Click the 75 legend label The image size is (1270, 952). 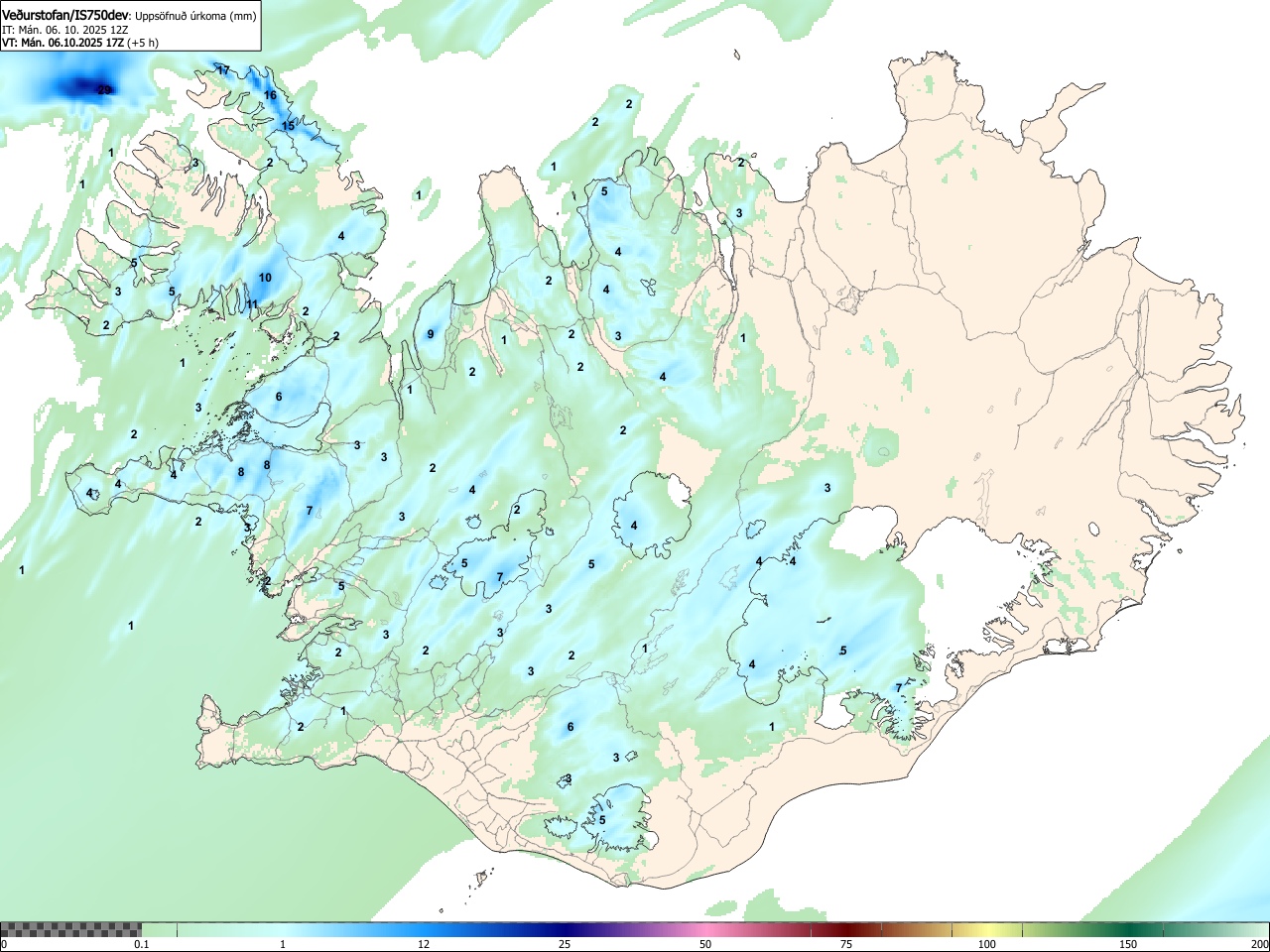[845, 944]
